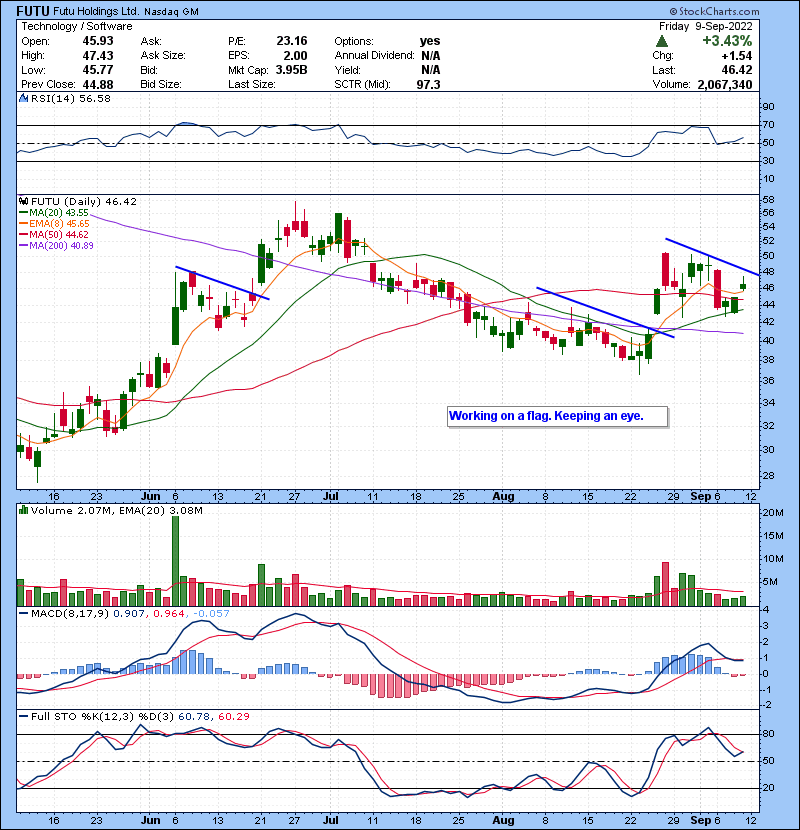
Task: Click the +3.43% percent change
Action: pos(727,41)
